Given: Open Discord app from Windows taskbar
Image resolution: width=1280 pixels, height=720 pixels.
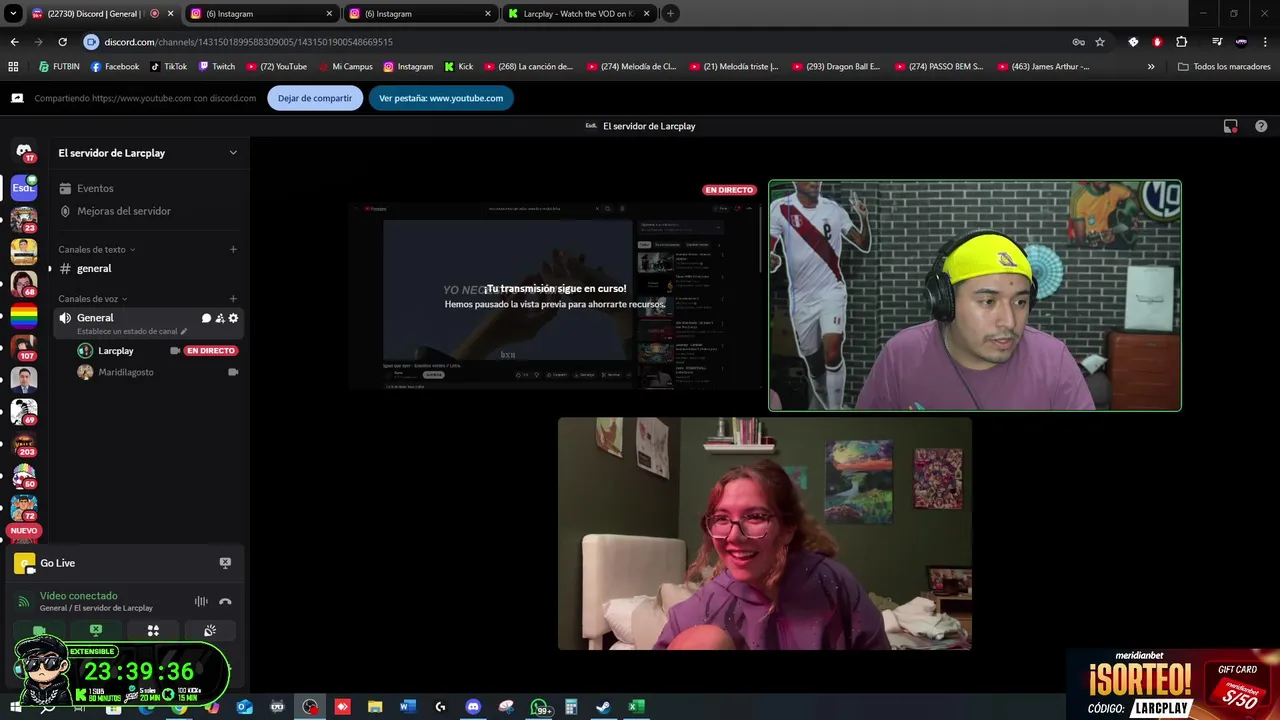Looking at the screenshot, I should [x=473, y=707].
